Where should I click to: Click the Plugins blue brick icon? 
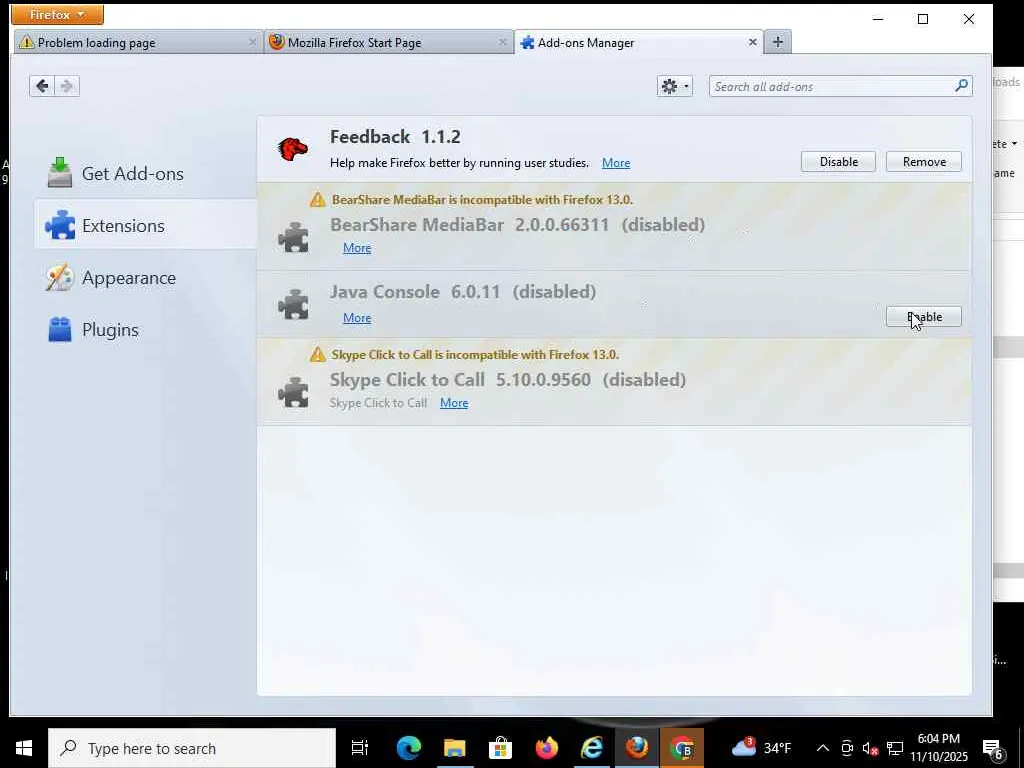pyautogui.click(x=59, y=329)
